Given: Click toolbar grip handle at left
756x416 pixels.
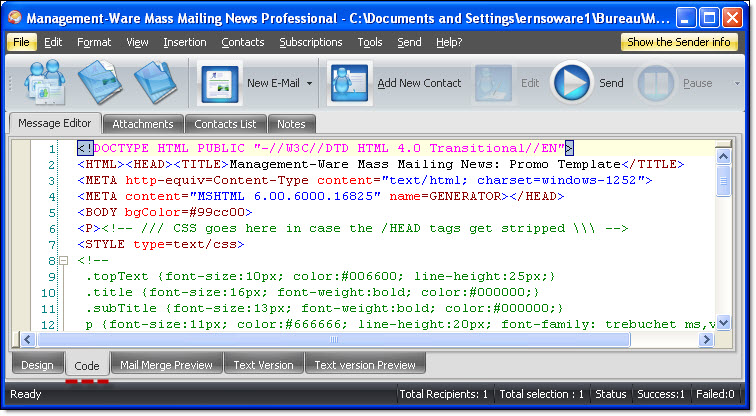Looking at the screenshot, I should tap(10, 83).
